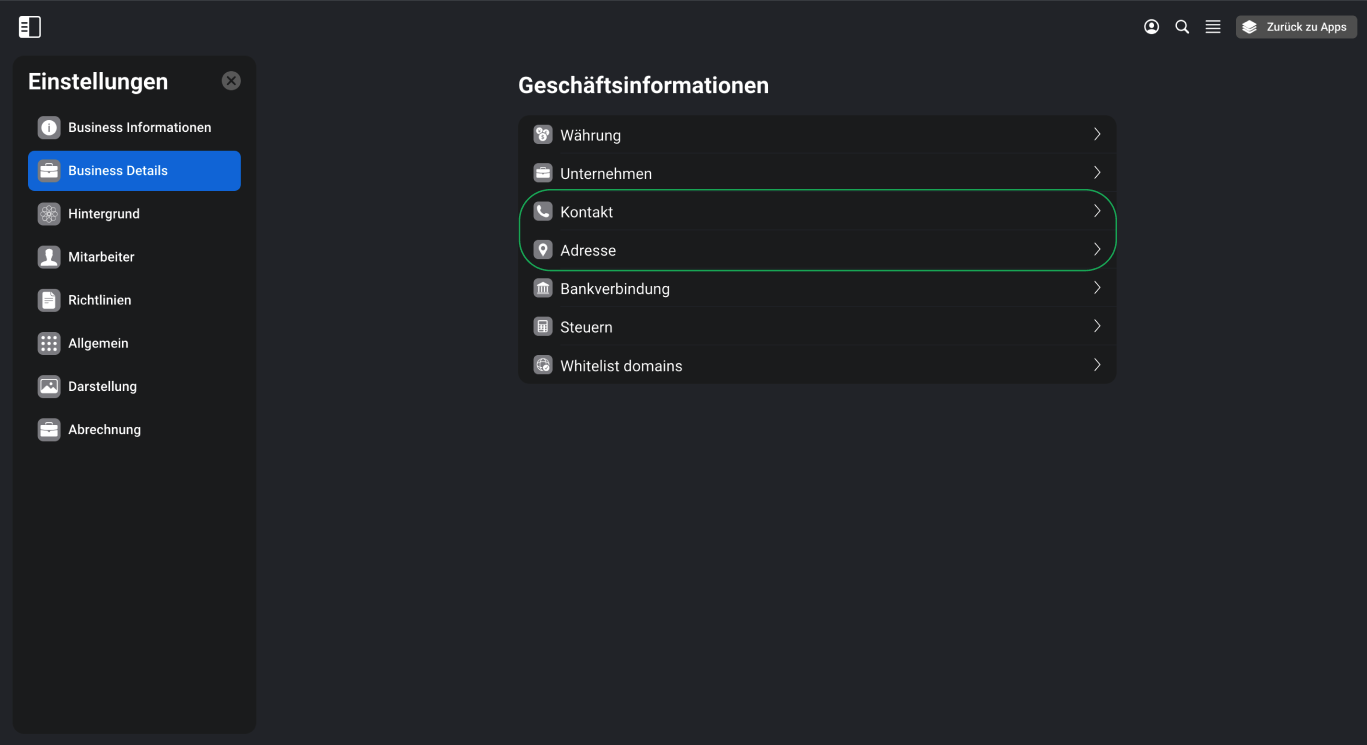Click the Bankverbindung bank icon
Screen dimensions: 1367x745
543,289
